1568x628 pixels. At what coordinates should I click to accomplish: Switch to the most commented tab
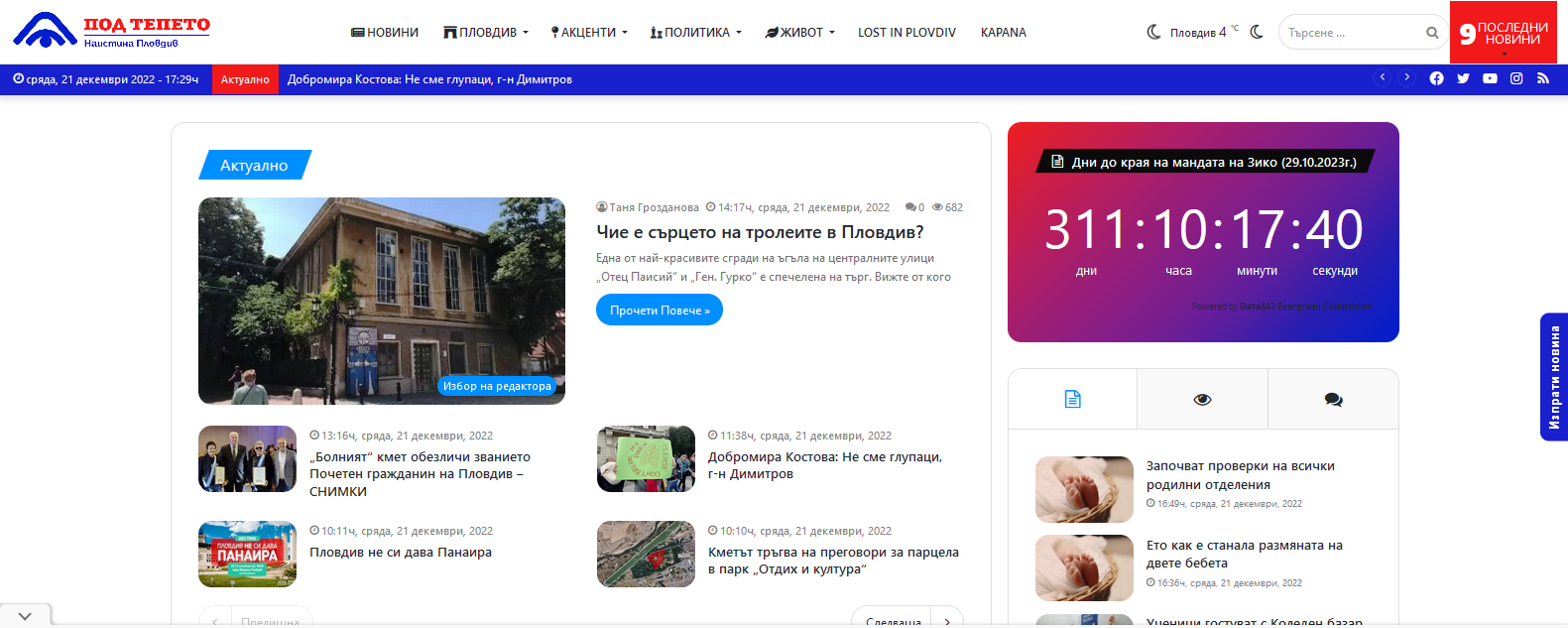pyautogui.click(x=1333, y=399)
